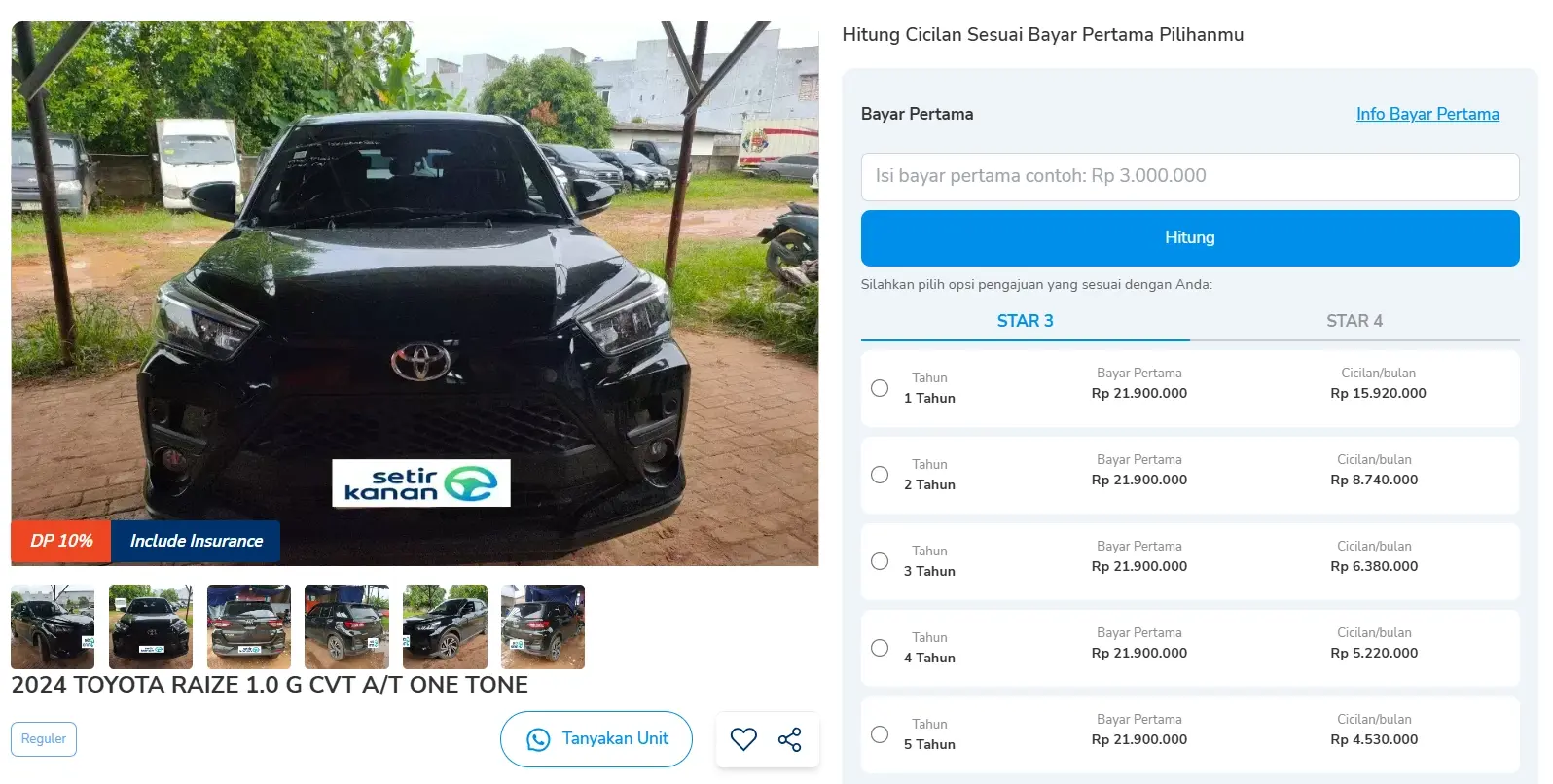Switch to the STAR 3 tab
Viewport: 1553px width, 784px height.
tap(1025, 321)
